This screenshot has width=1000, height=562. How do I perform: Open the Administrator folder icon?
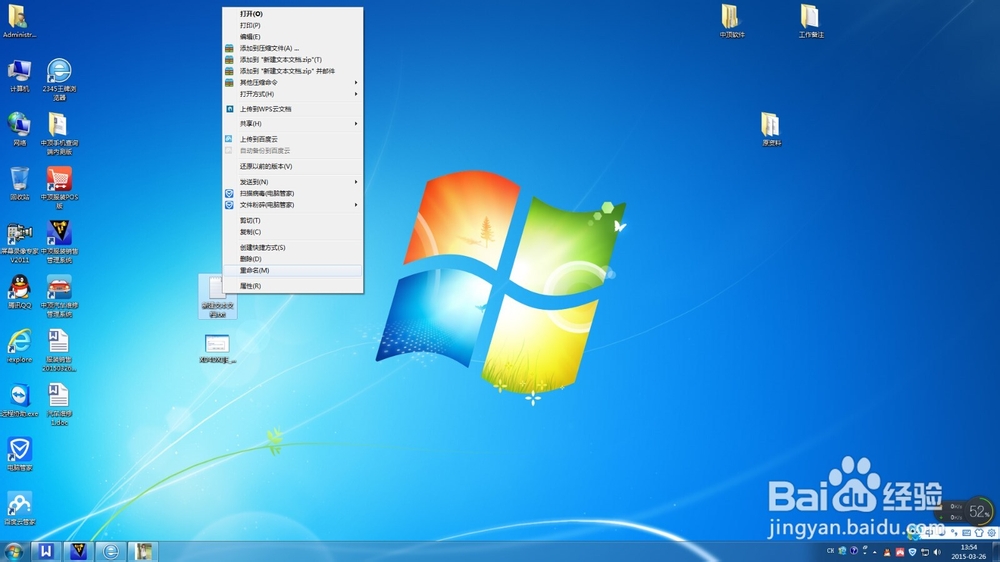pyautogui.click(x=19, y=20)
